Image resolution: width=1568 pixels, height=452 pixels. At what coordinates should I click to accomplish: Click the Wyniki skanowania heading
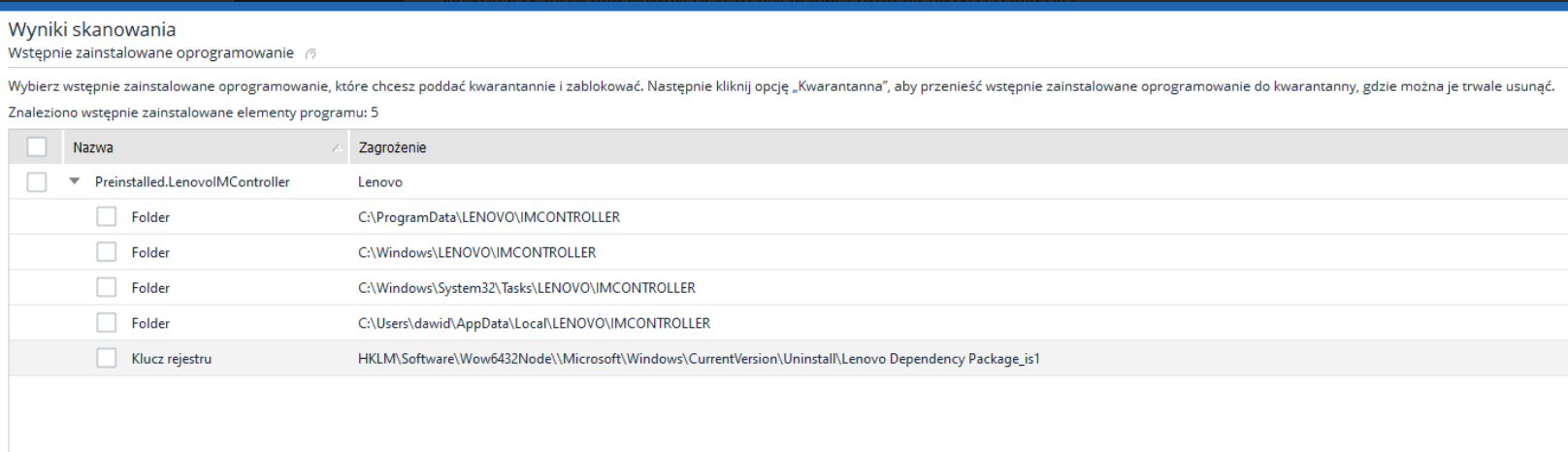click(92, 30)
